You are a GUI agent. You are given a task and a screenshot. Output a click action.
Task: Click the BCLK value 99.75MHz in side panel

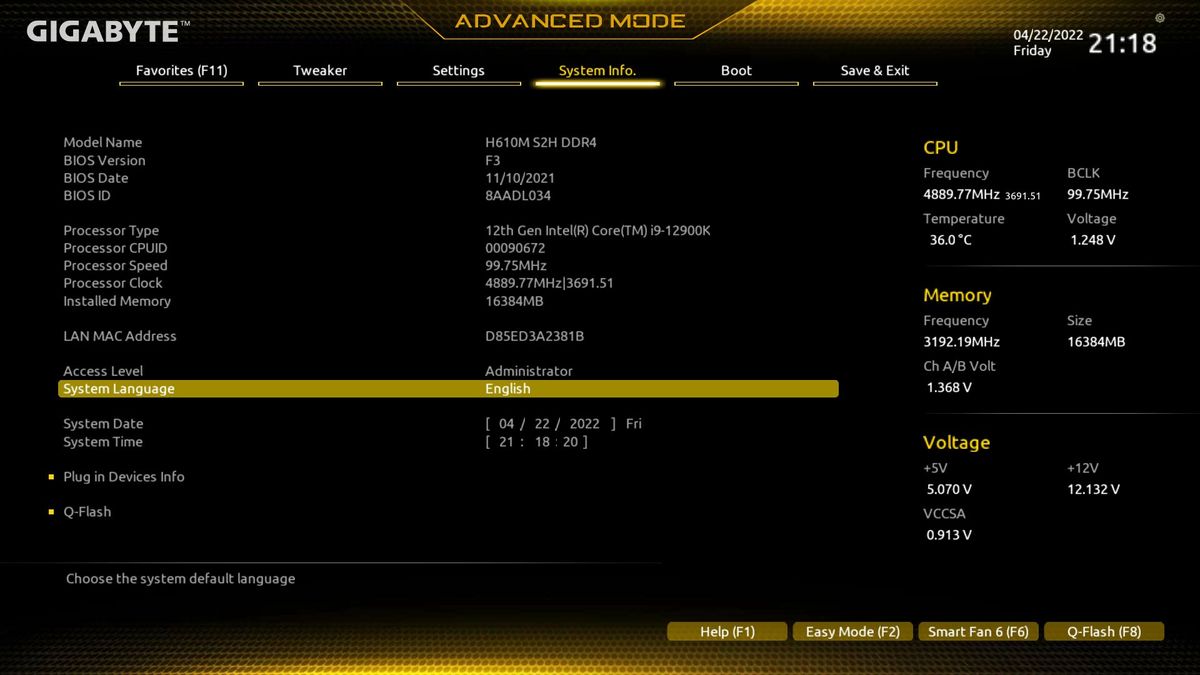pos(1098,194)
